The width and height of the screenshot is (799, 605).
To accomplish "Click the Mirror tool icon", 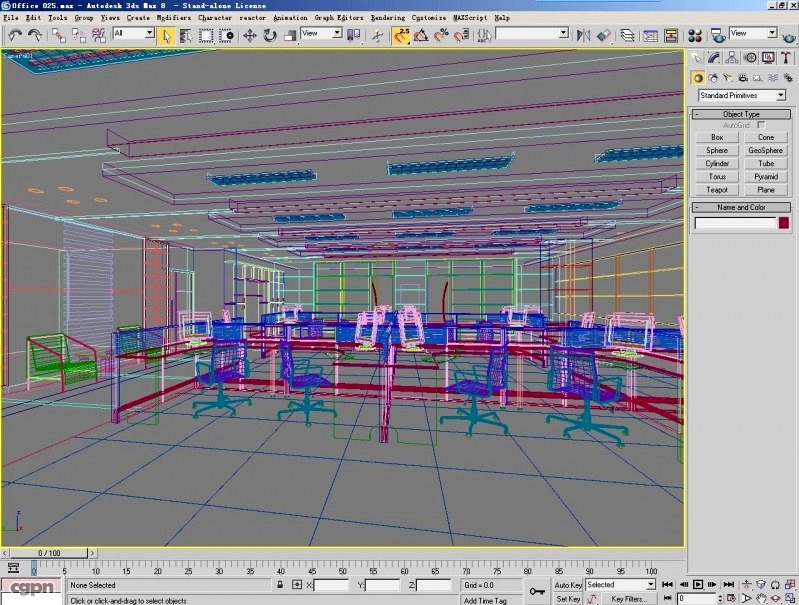I will (x=583, y=35).
